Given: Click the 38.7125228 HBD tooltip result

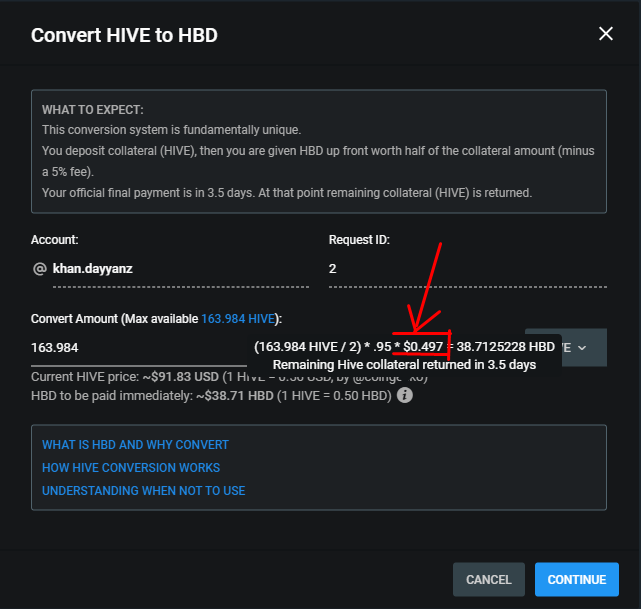Looking at the screenshot, I should coord(505,347).
